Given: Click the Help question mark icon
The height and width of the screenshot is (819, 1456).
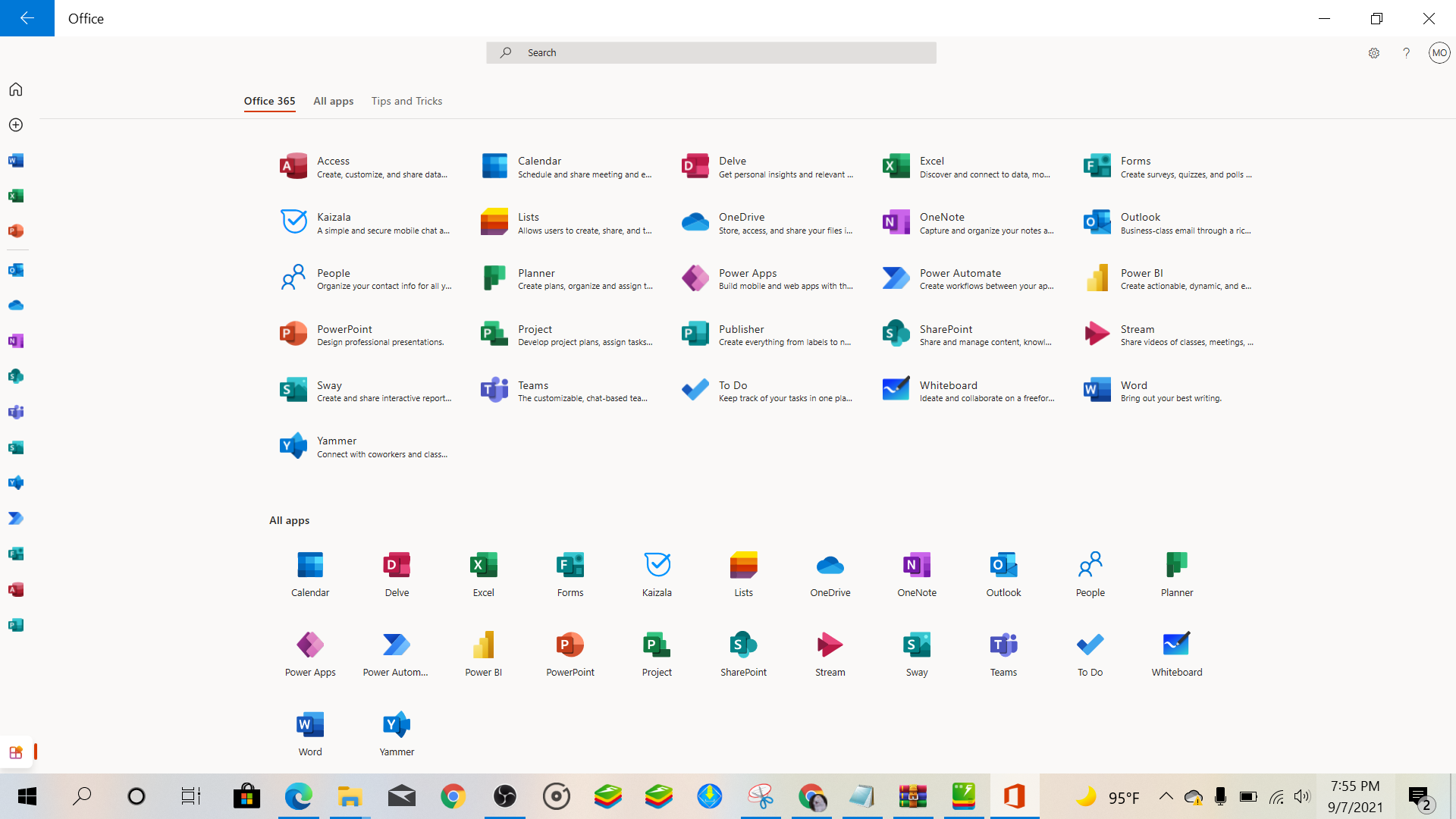Looking at the screenshot, I should tap(1406, 53).
